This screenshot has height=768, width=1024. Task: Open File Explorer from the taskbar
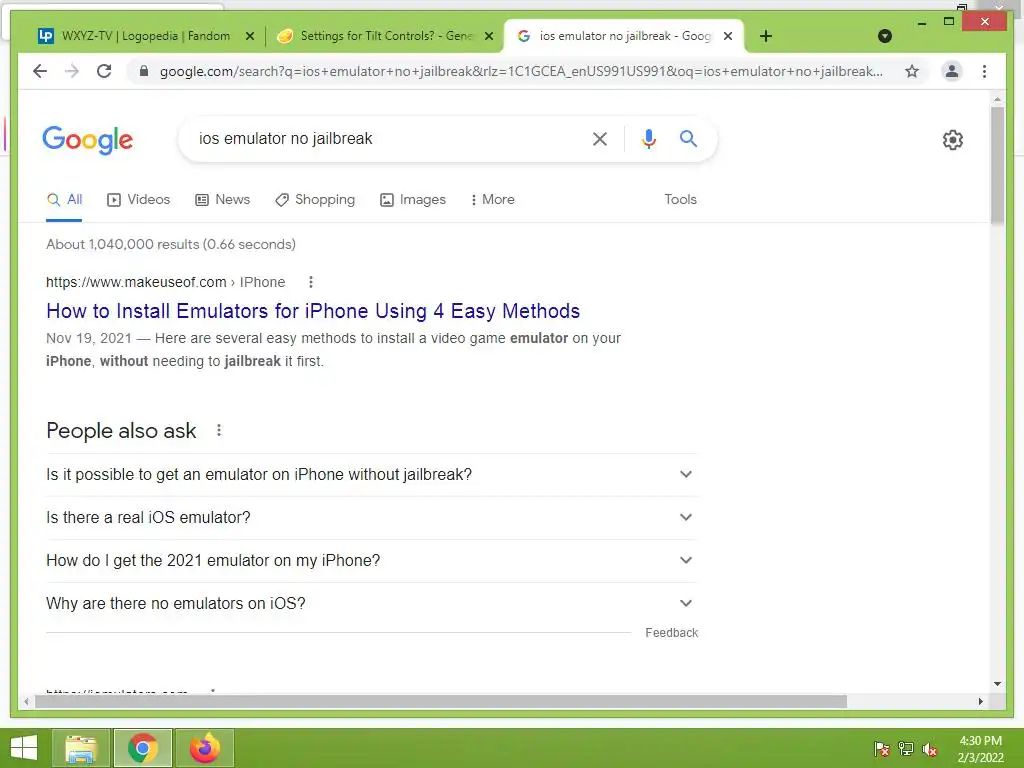click(x=81, y=748)
